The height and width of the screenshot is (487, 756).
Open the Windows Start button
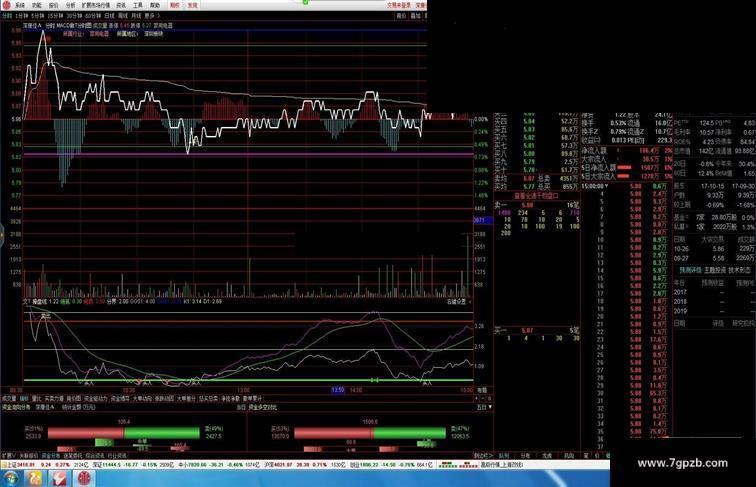11,478
